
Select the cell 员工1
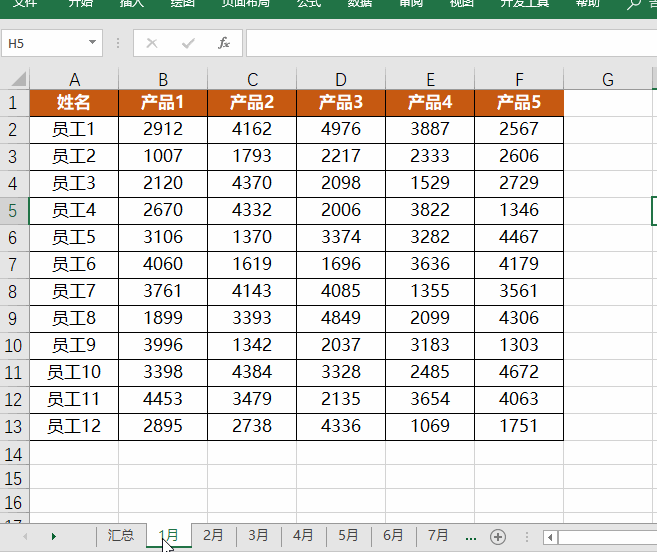click(74, 130)
